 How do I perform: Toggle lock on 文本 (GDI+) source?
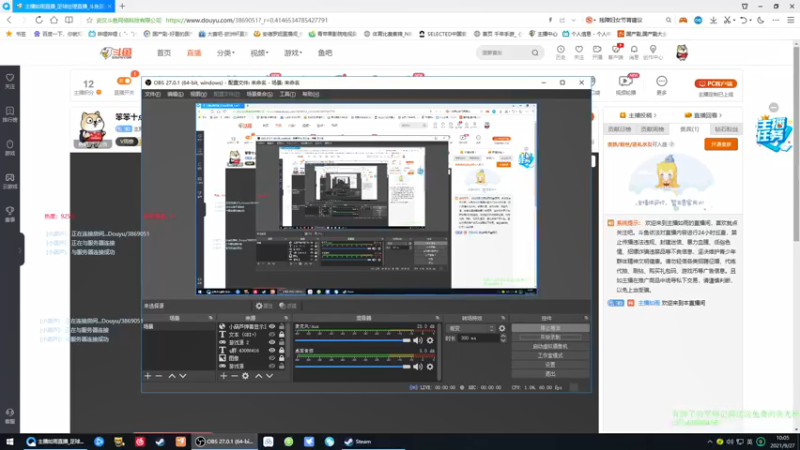pos(282,335)
